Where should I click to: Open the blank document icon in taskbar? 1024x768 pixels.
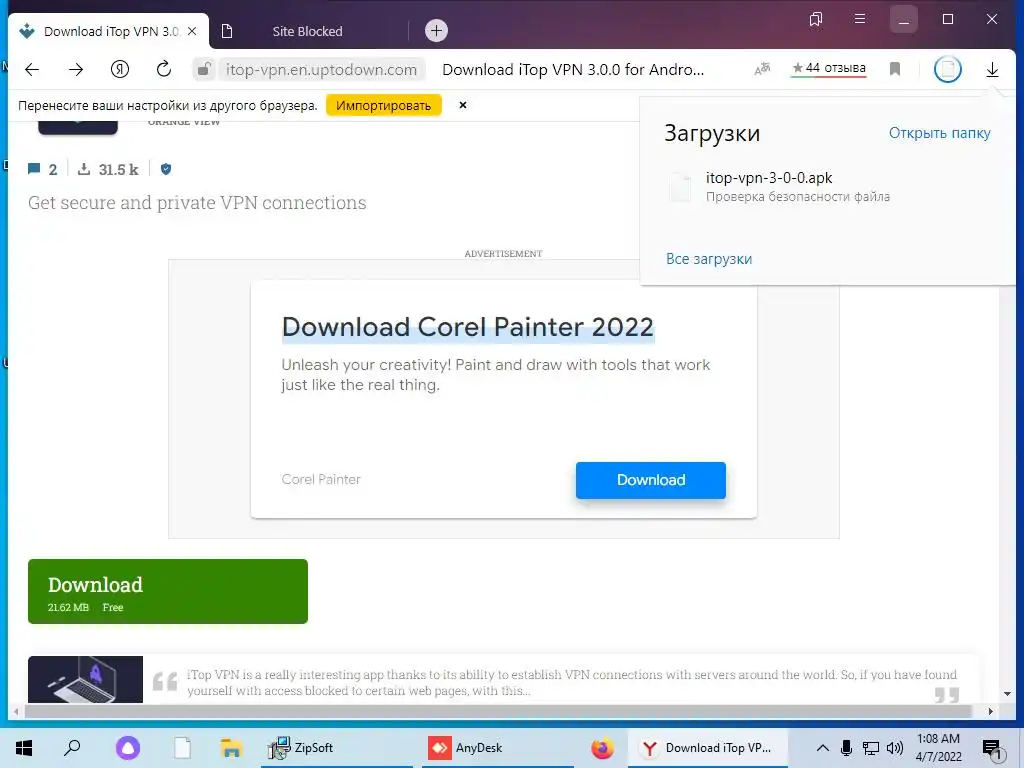coord(182,748)
